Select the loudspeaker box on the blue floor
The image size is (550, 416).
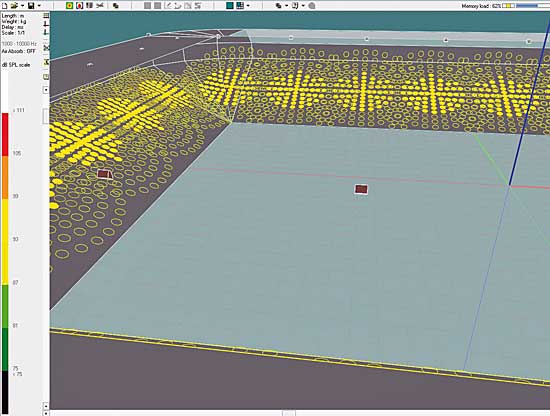(361, 189)
